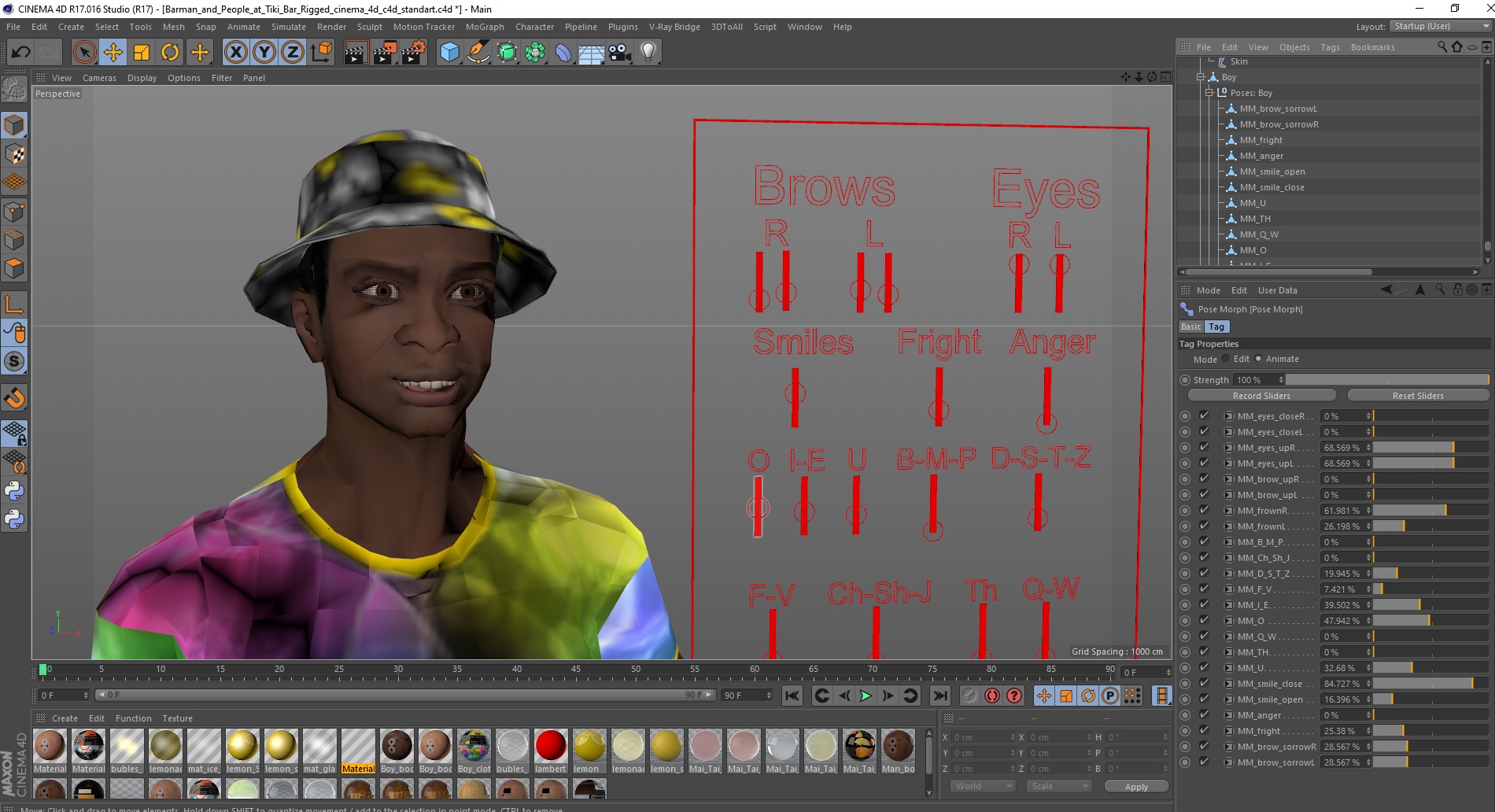Click first Python script icon

[14, 491]
